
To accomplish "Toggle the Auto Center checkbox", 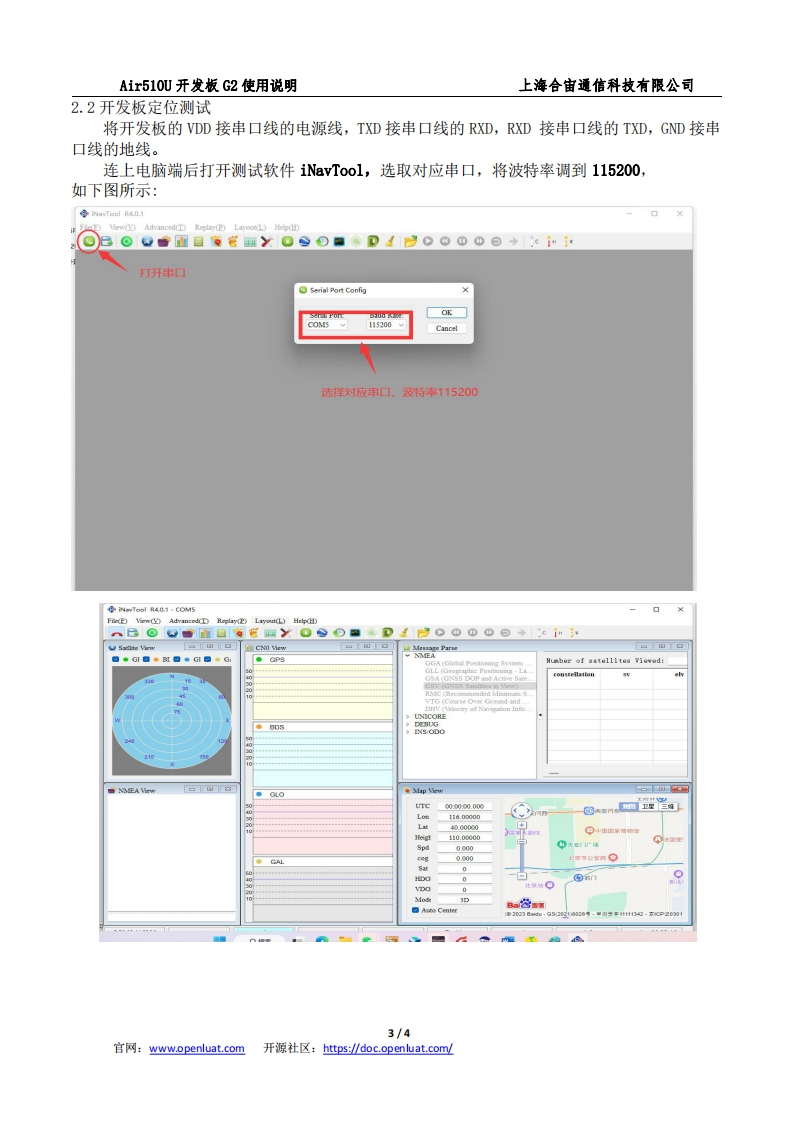I will 414,910.
